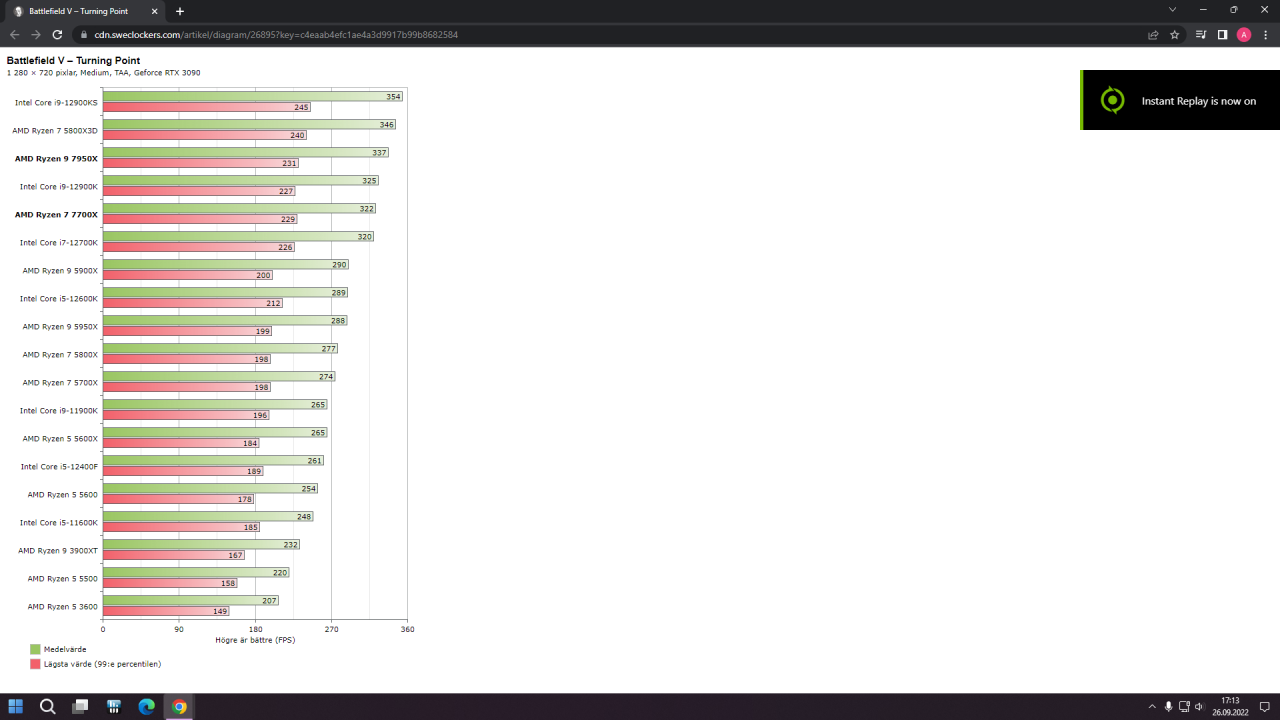
Task: Click the green 354 FPS bar
Action: 252,97
